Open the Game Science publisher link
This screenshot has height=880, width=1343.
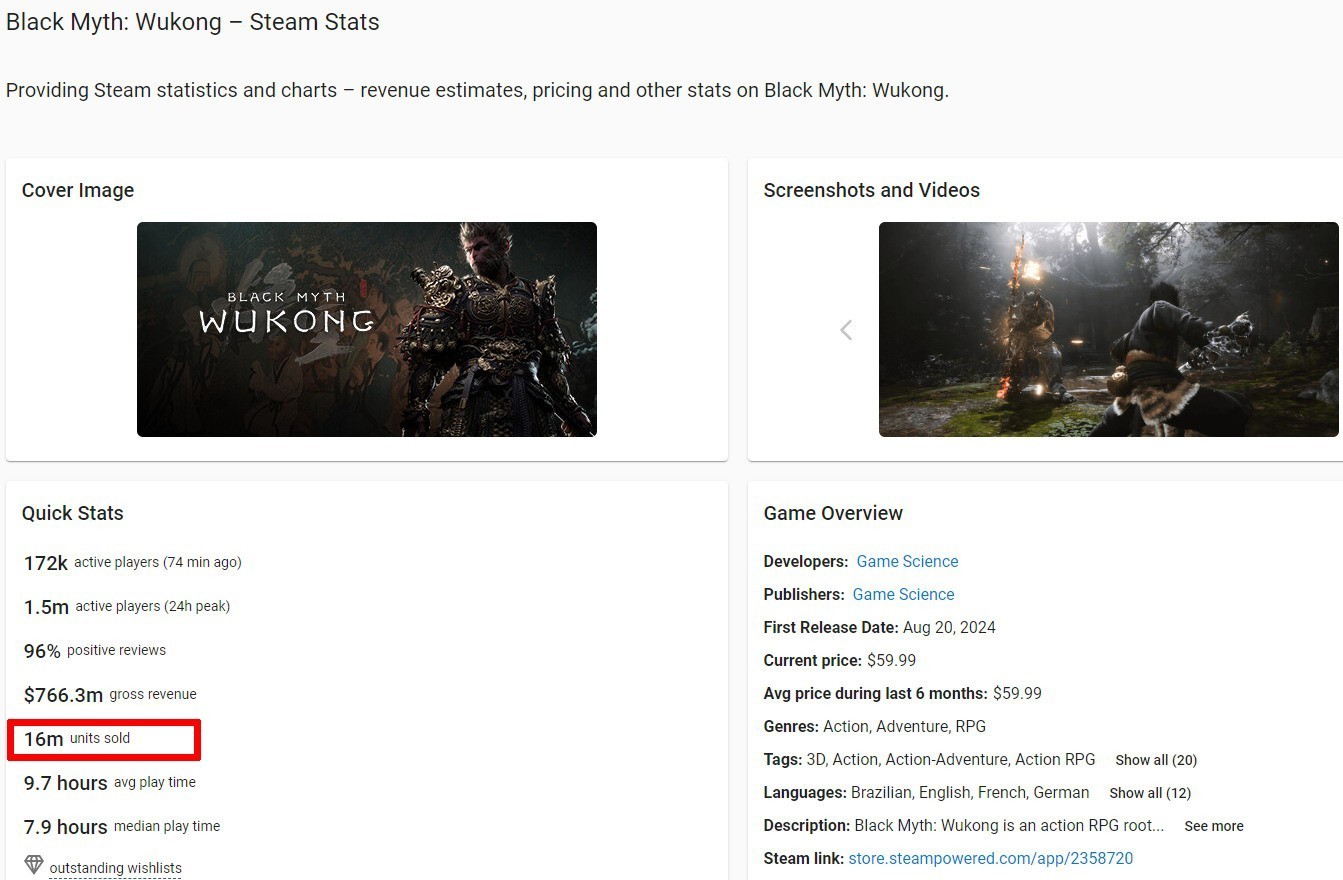pos(903,595)
